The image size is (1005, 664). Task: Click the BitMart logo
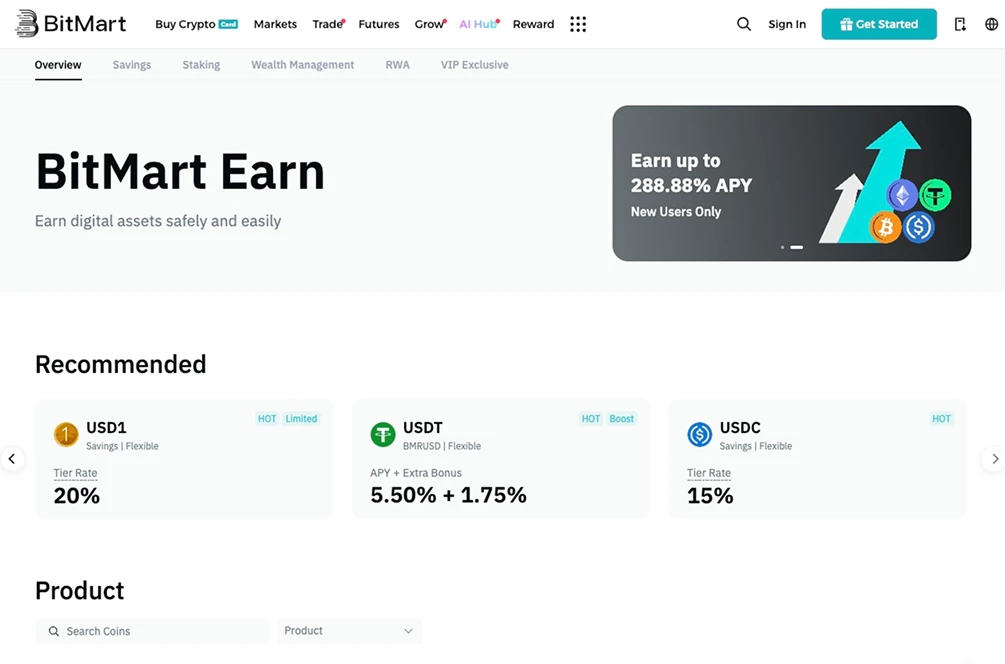pyautogui.click(x=70, y=23)
